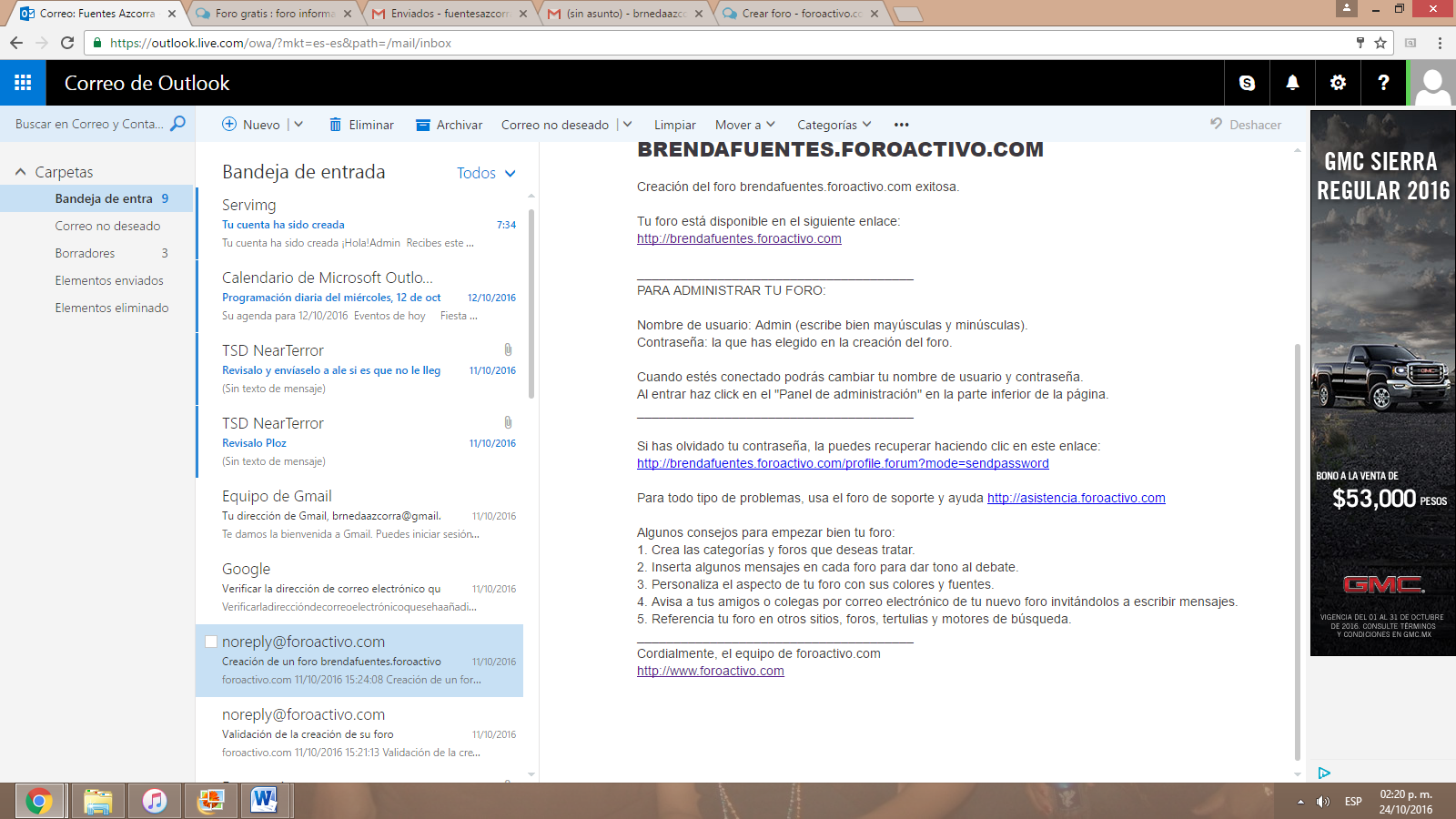Click the ESP language indicator in taskbar

(1353, 802)
